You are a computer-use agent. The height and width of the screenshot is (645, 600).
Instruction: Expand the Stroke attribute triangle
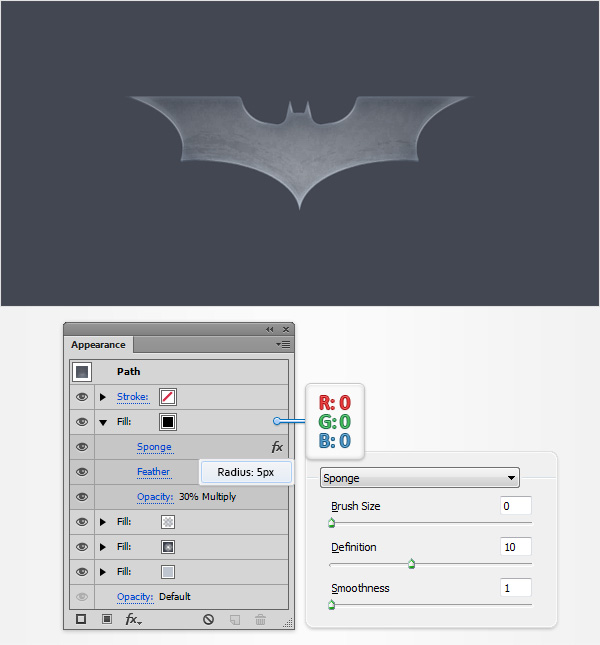[x=103, y=397]
